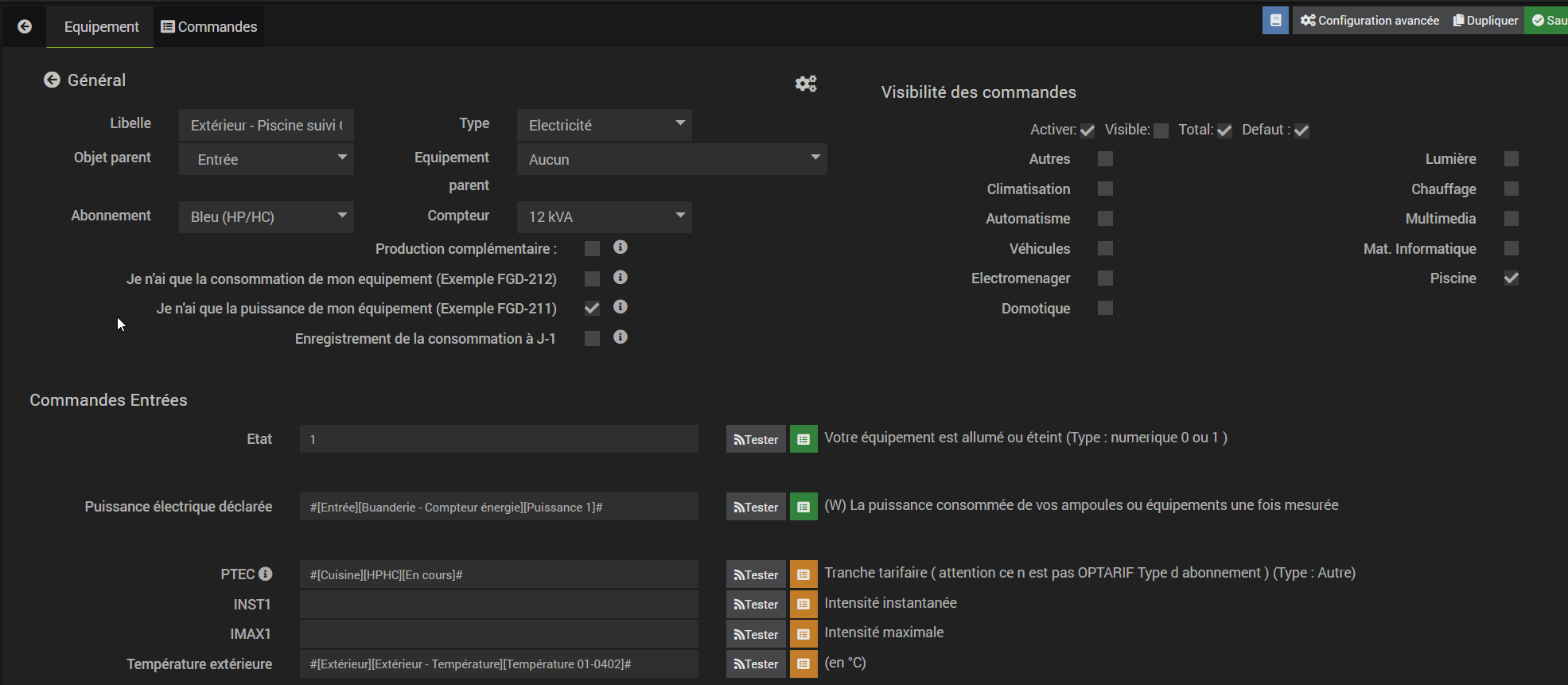This screenshot has width=1568, height=685.
Task: Click Tester for Puissance électrique déclarée
Action: (756, 507)
